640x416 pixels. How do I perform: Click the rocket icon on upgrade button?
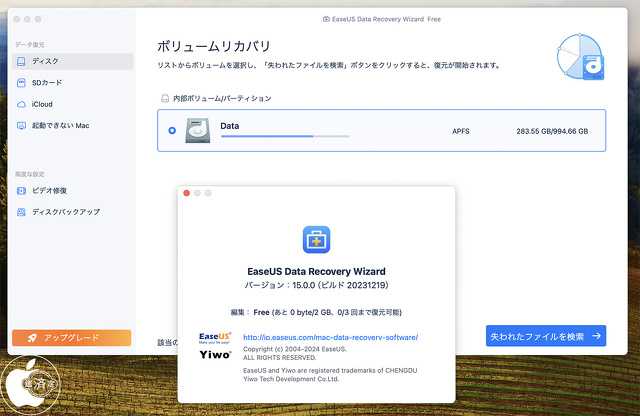pyautogui.click(x=32, y=338)
